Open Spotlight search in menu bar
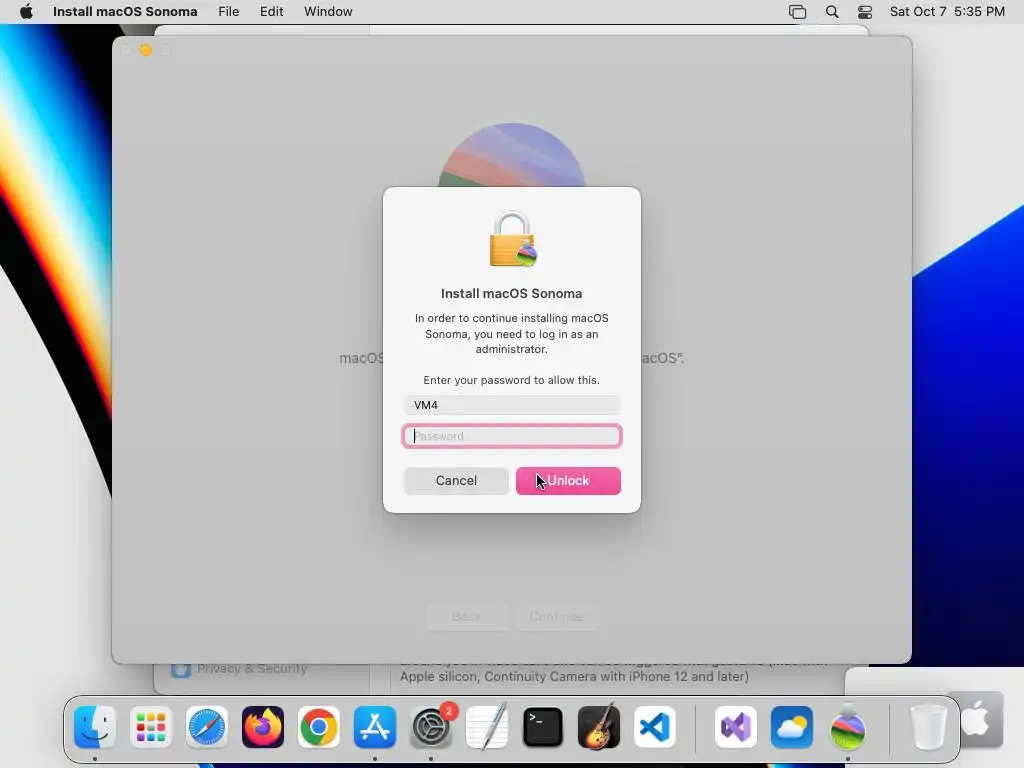This screenshot has width=1024, height=768. pos(832,12)
